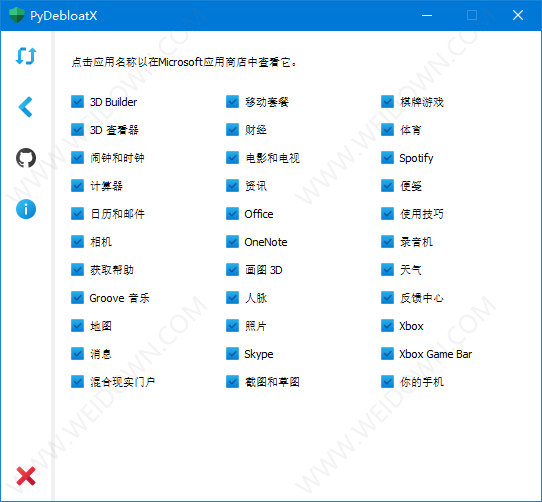The image size is (542, 502).
Task: Uncheck the 天气 checkbox
Action: [387, 270]
